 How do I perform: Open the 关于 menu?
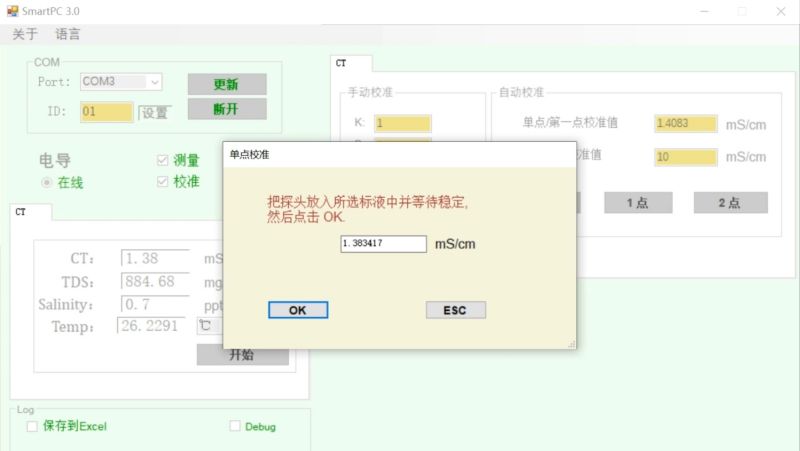tap(25, 34)
